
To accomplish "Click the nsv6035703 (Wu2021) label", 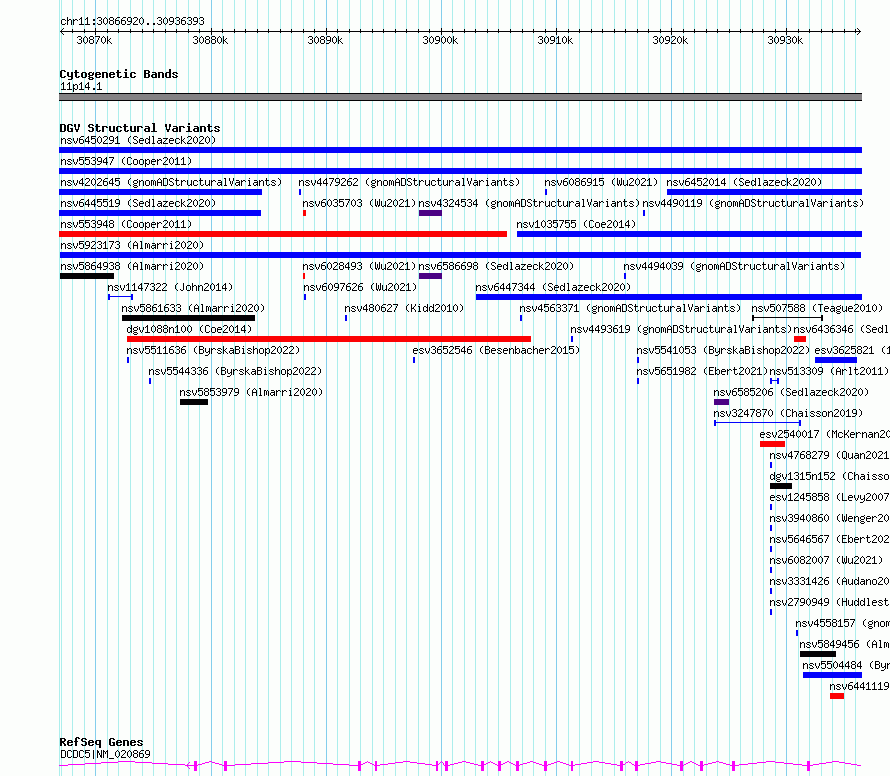I will [x=359, y=203].
